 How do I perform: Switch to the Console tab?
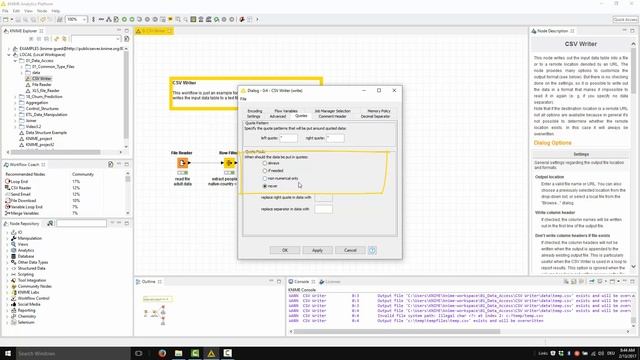click(x=302, y=282)
